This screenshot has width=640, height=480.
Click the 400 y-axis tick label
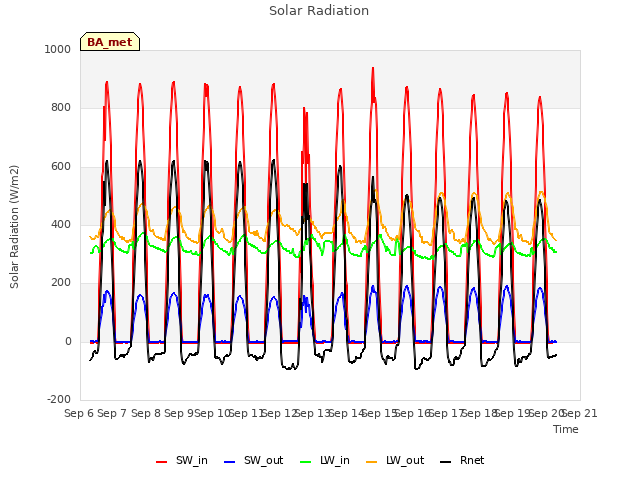(61, 224)
